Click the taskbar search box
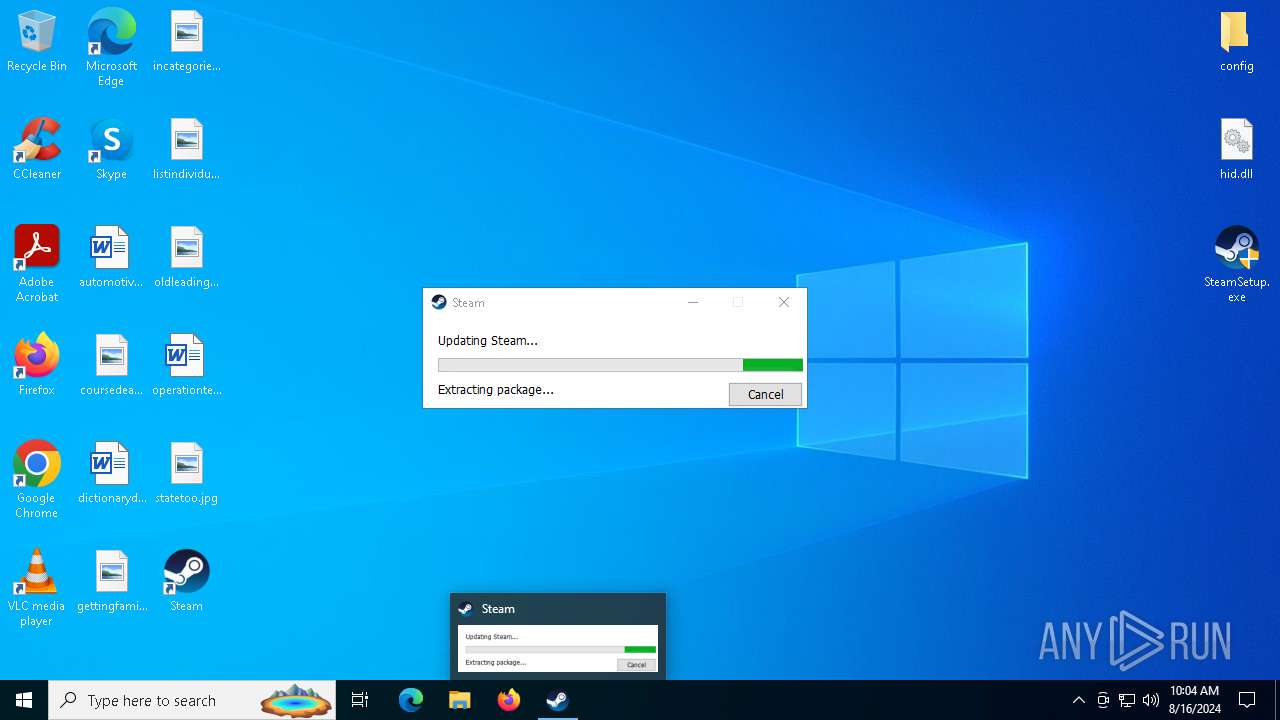This screenshot has width=1280, height=720. [194, 700]
